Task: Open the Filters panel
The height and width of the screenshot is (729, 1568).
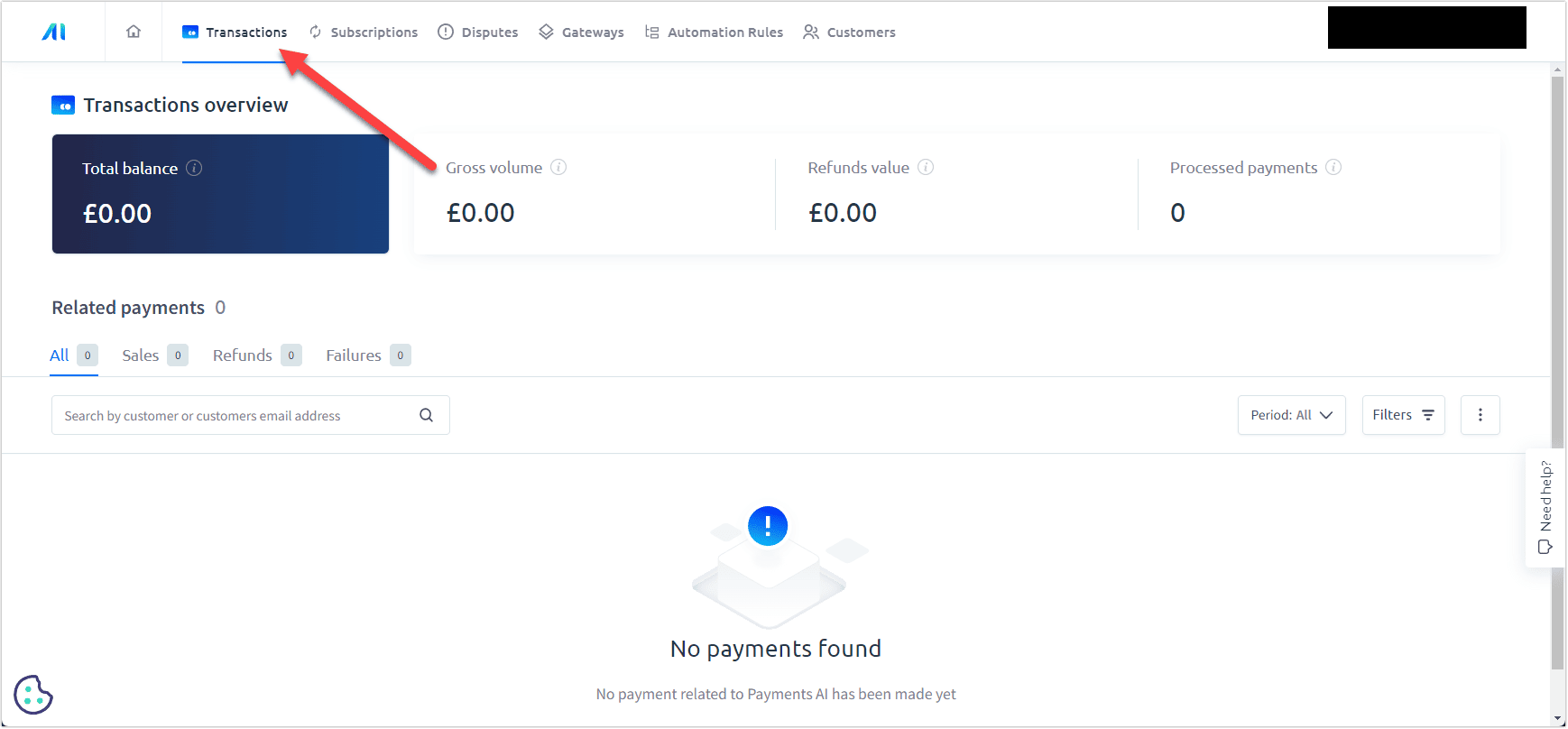Action: 1402,414
